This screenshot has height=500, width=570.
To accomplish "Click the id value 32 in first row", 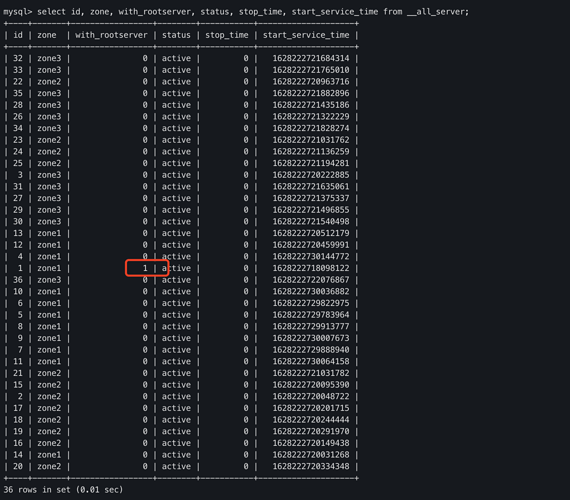I will tap(18, 59).
